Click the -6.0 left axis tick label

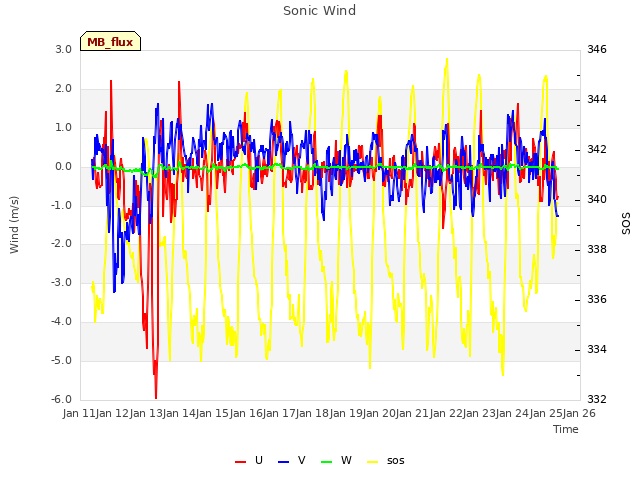(x=61, y=399)
